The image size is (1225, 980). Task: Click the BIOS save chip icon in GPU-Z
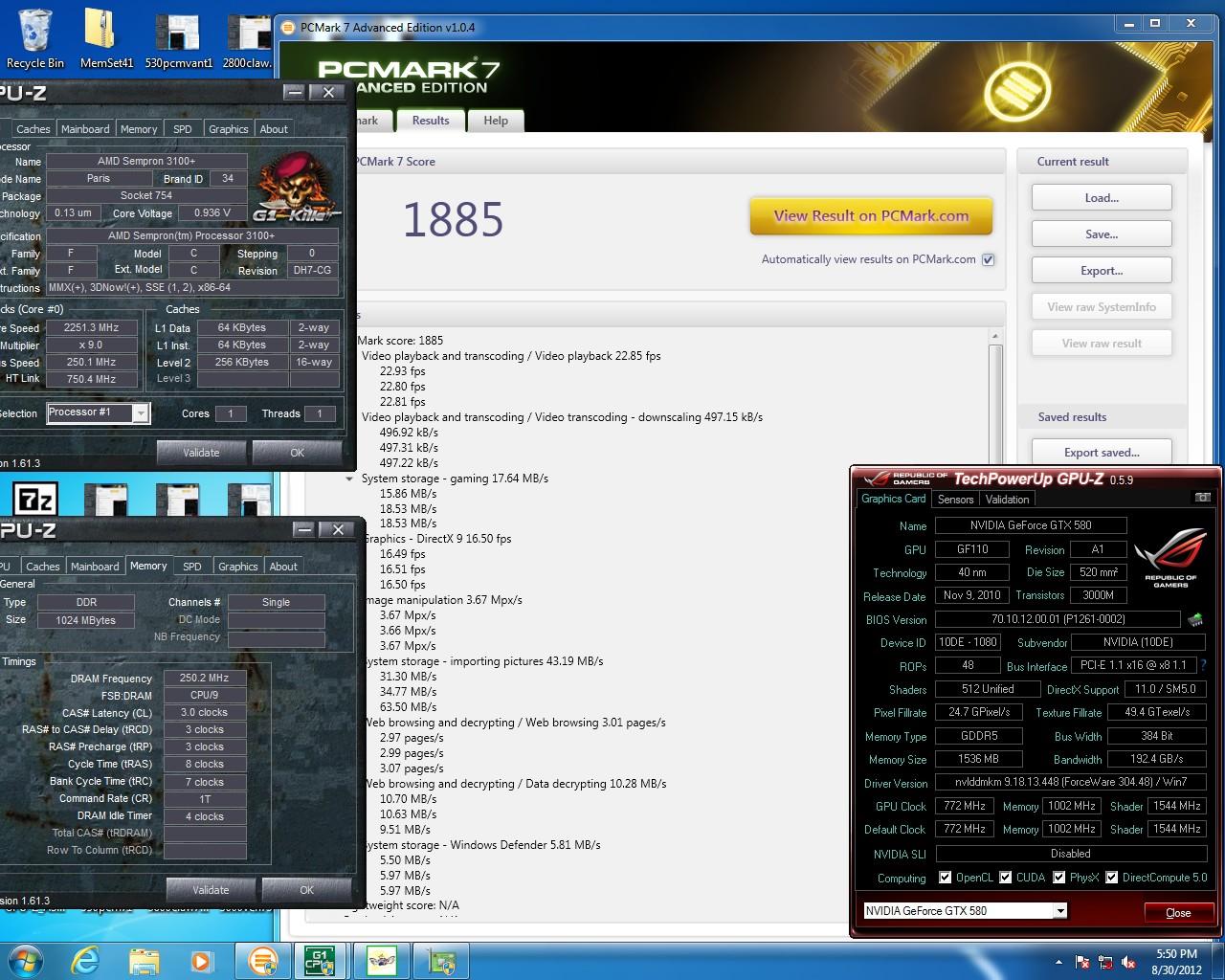[x=1194, y=620]
